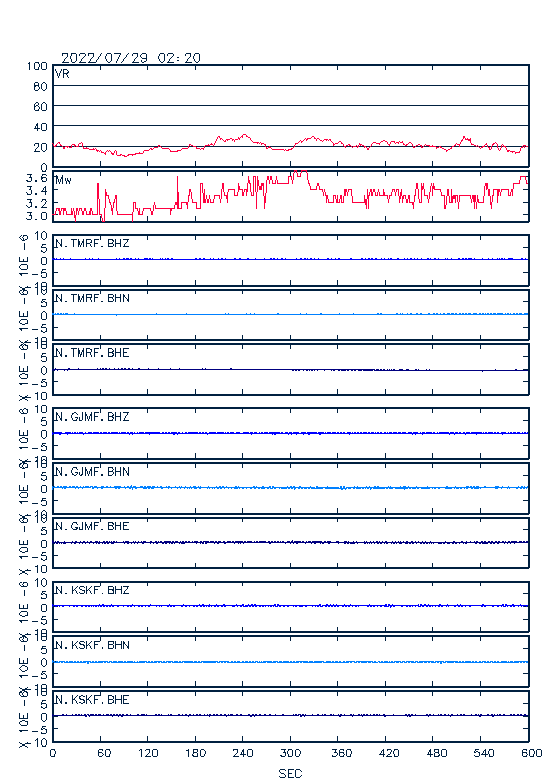Click the 3.6 value on the Mw axis
This screenshot has width=554, height=781.
37,178
